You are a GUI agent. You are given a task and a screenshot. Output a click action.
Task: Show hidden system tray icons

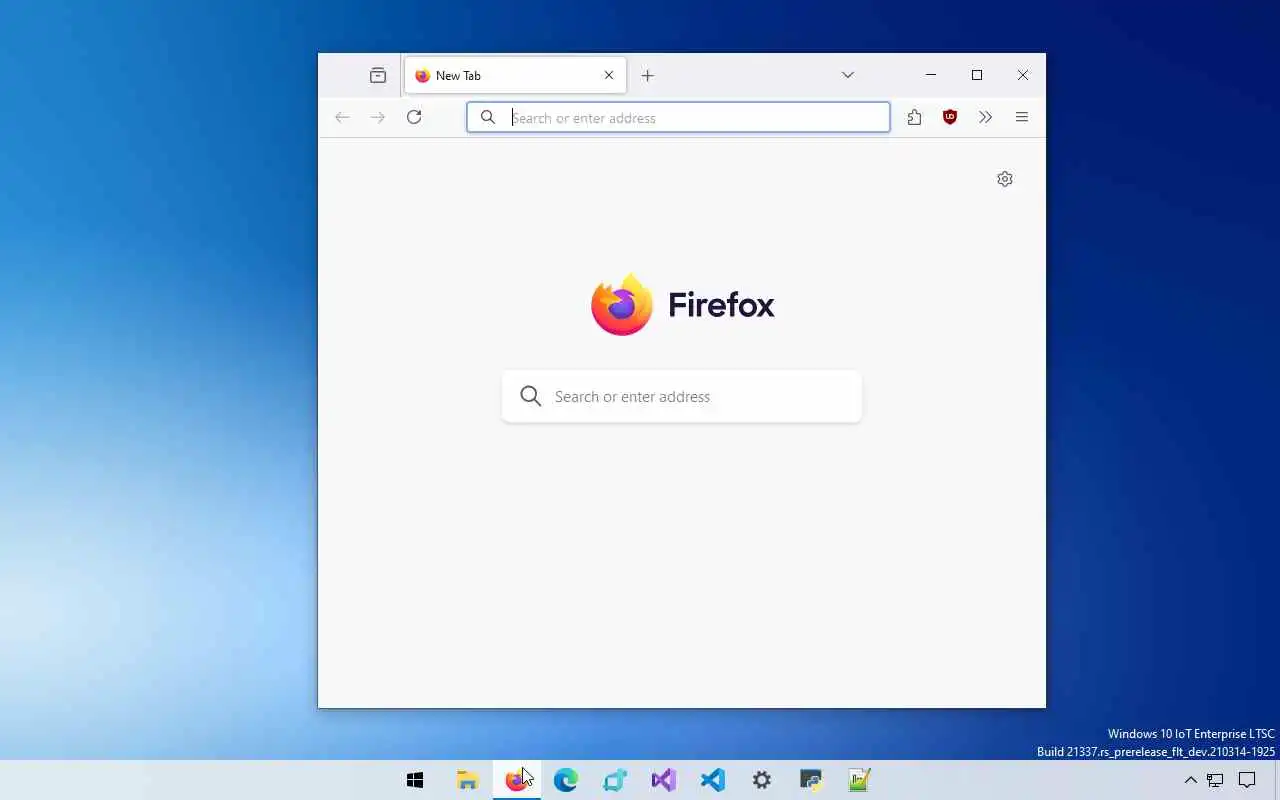(1191, 780)
